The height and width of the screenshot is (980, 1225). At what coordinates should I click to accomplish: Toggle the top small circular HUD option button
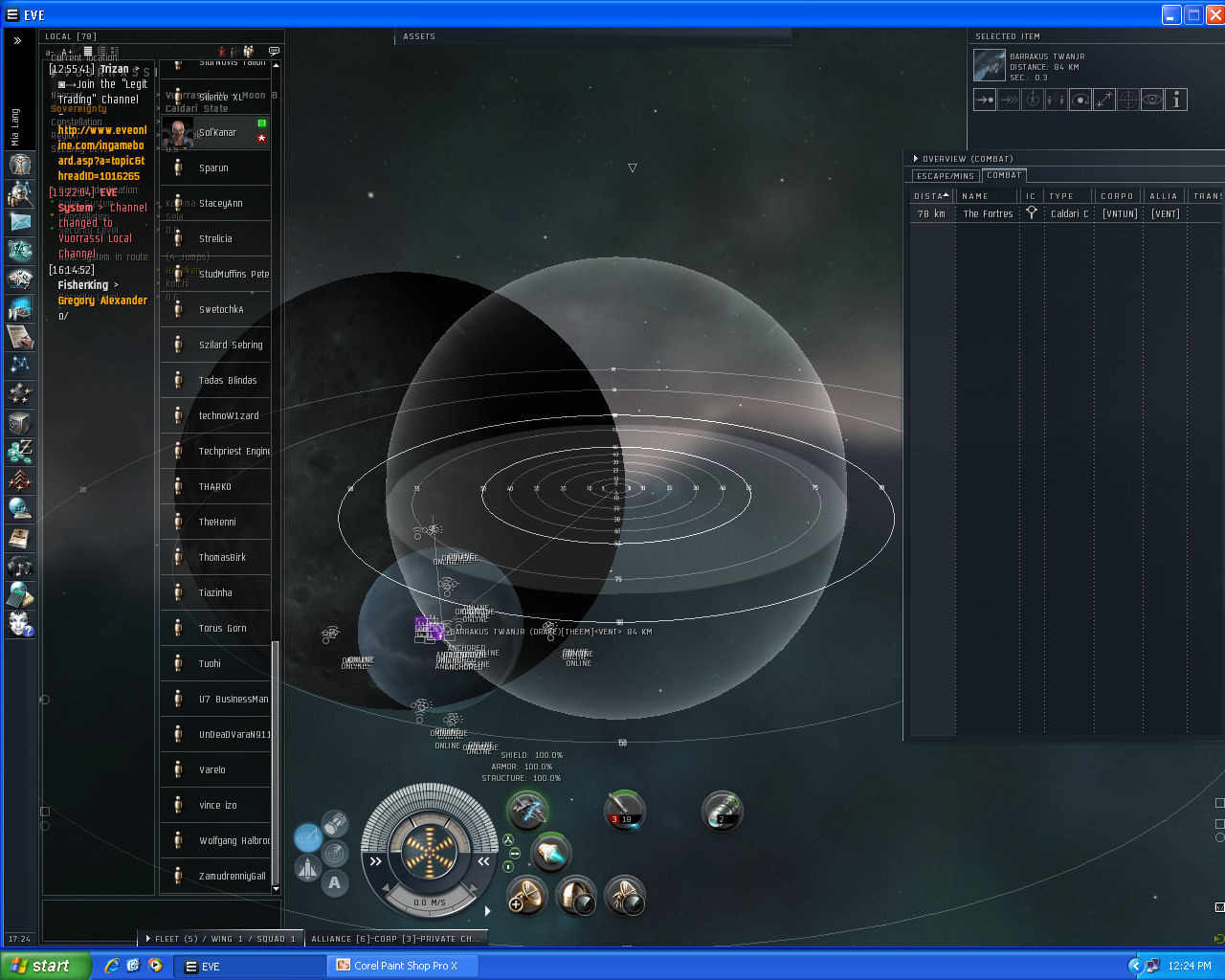coord(508,839)
